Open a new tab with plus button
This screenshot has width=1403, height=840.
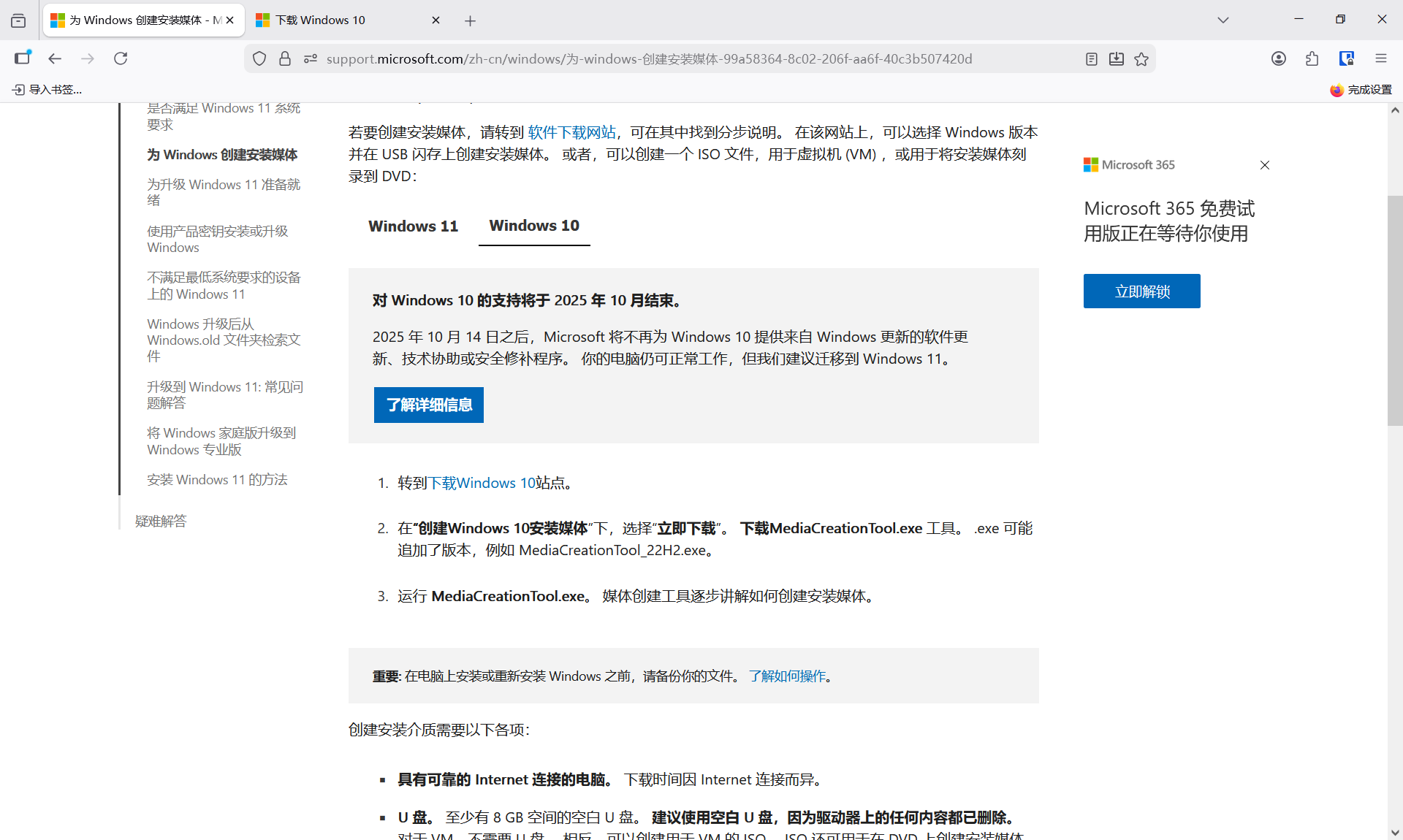470,20
